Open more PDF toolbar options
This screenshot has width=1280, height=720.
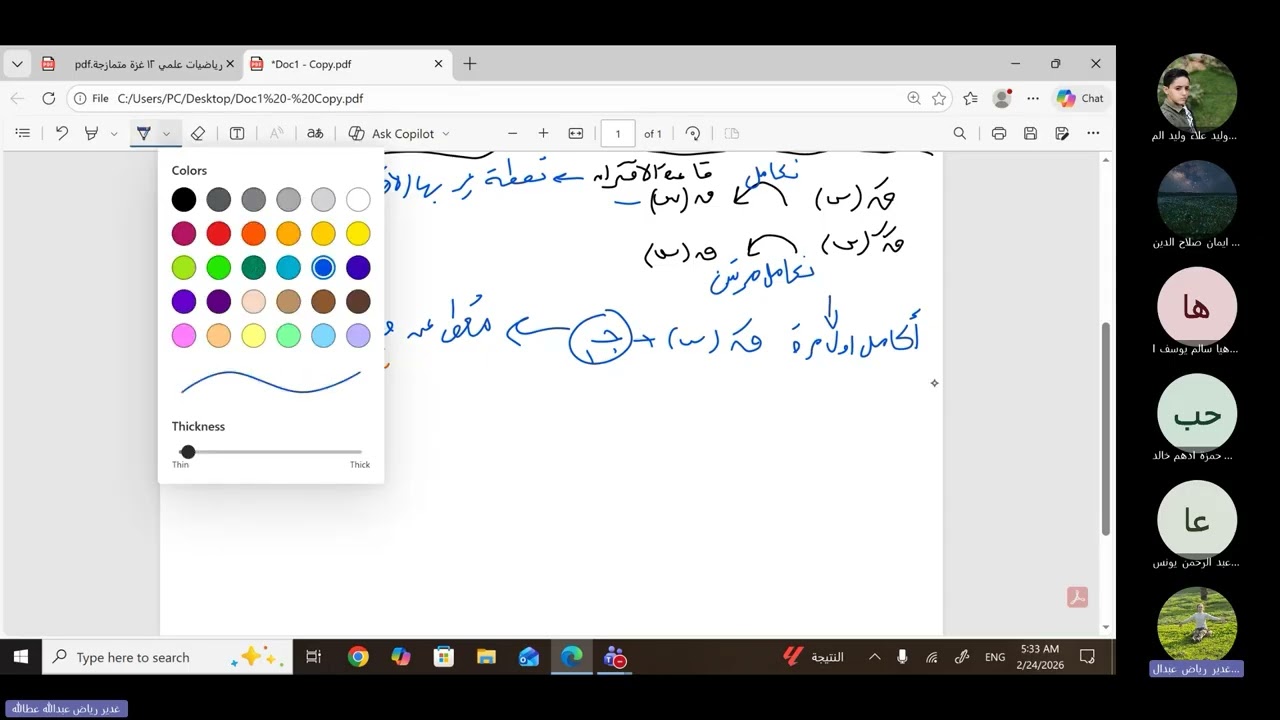(x=1093, y=133)
